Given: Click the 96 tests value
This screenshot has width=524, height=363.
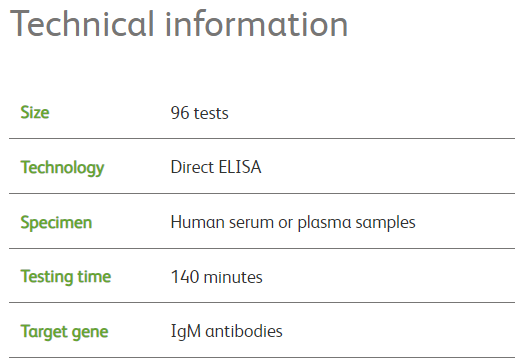Looking at the screenshot, I should point(200,113).
